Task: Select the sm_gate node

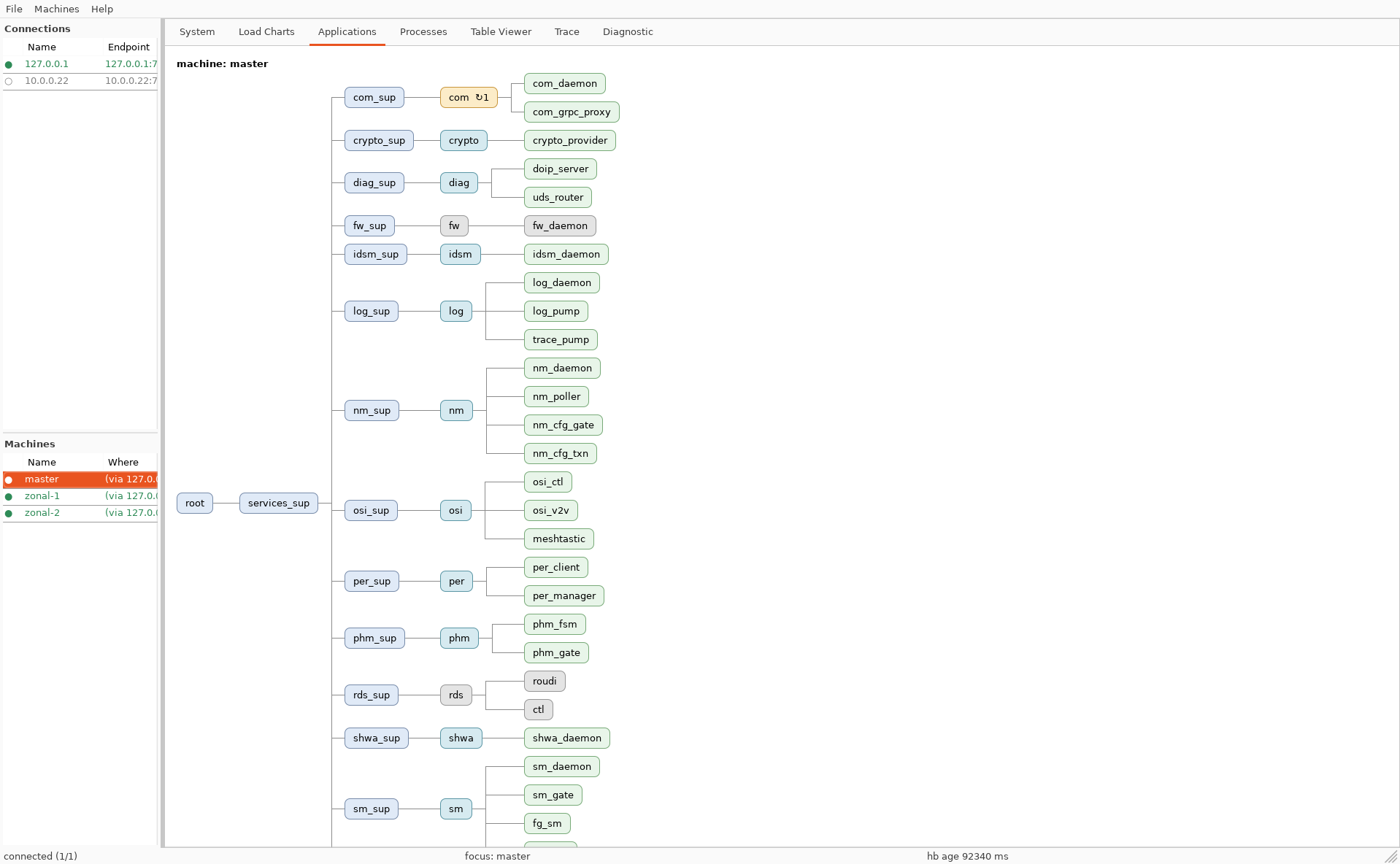Action: click(x=553, y=795)
